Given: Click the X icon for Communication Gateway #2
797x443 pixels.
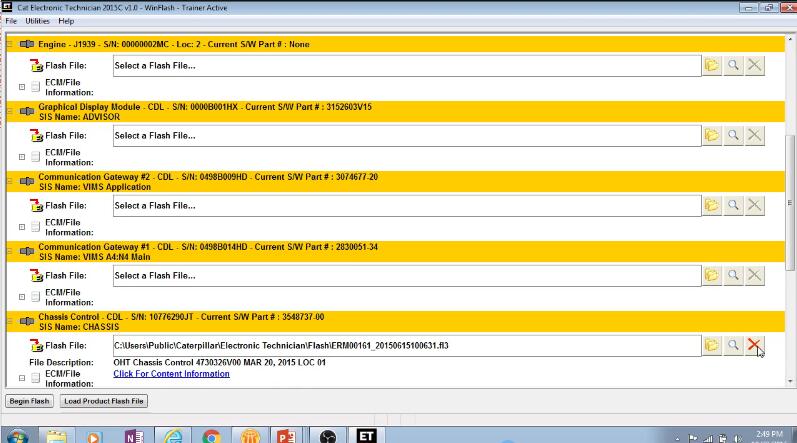Looking at the screenshot, I should coord(754,205).
